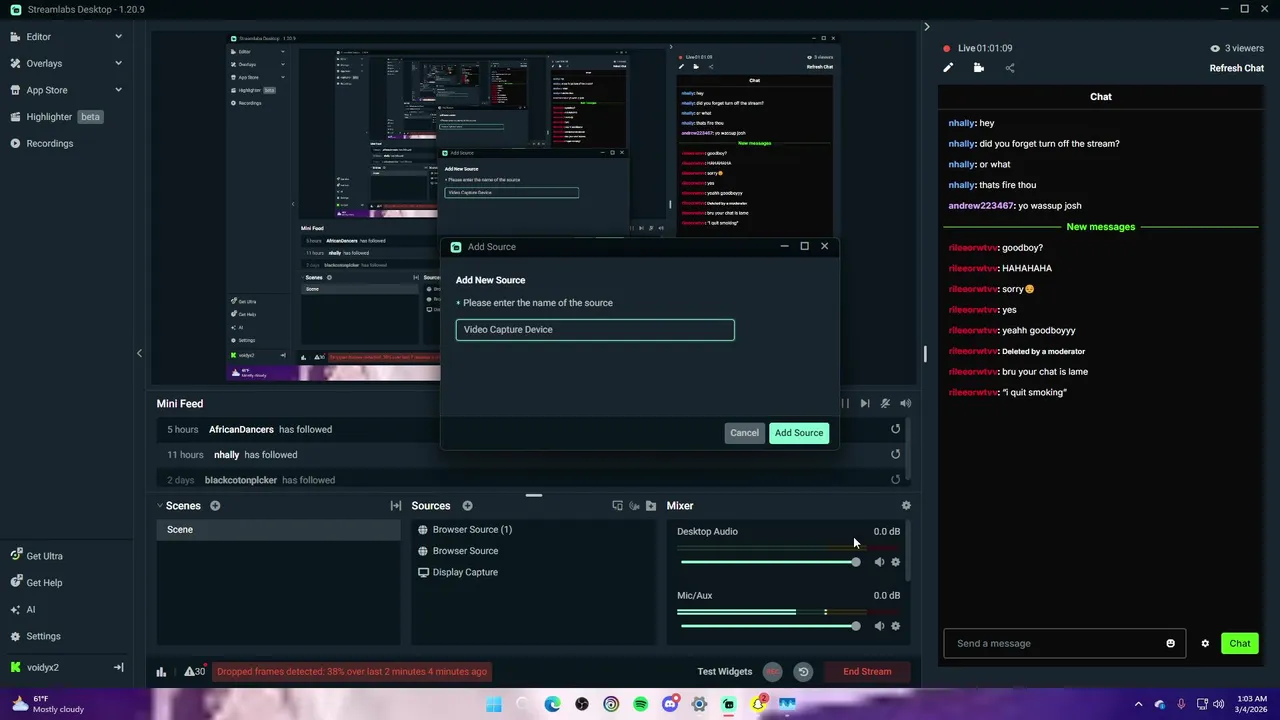Image resolution: width=1280 pixels, height=720 pixels.
Task: Click the Mini Feed volume speaker icon
Action: tap(905, 404)
